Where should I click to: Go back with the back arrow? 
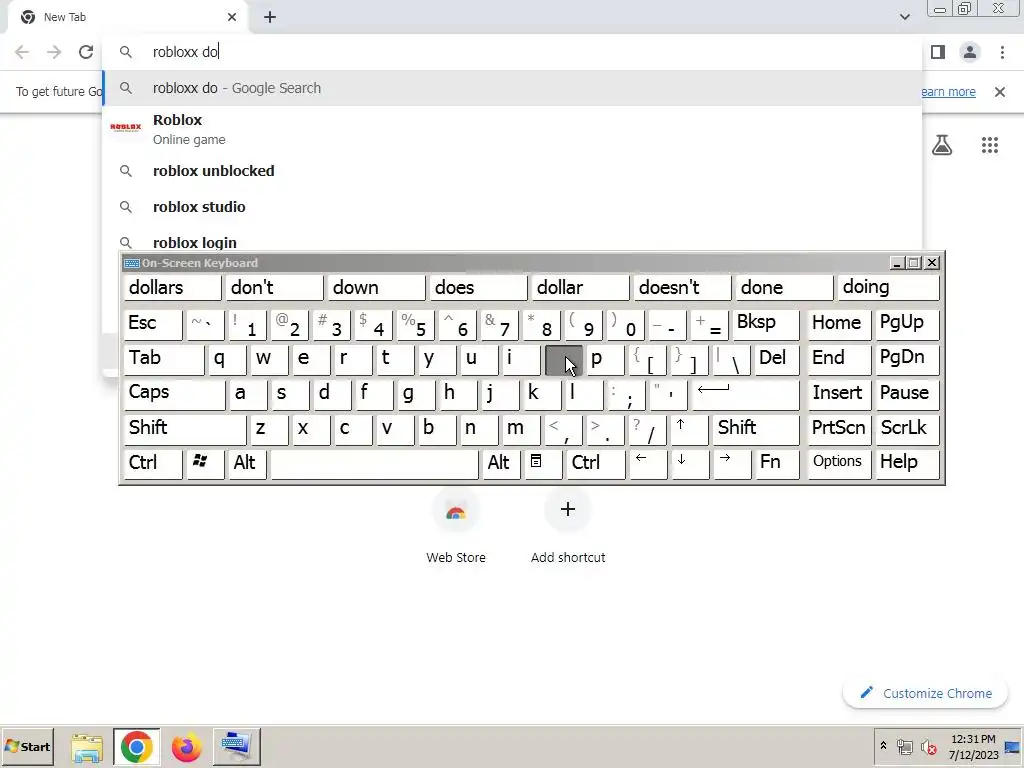(x=22, y=52)
